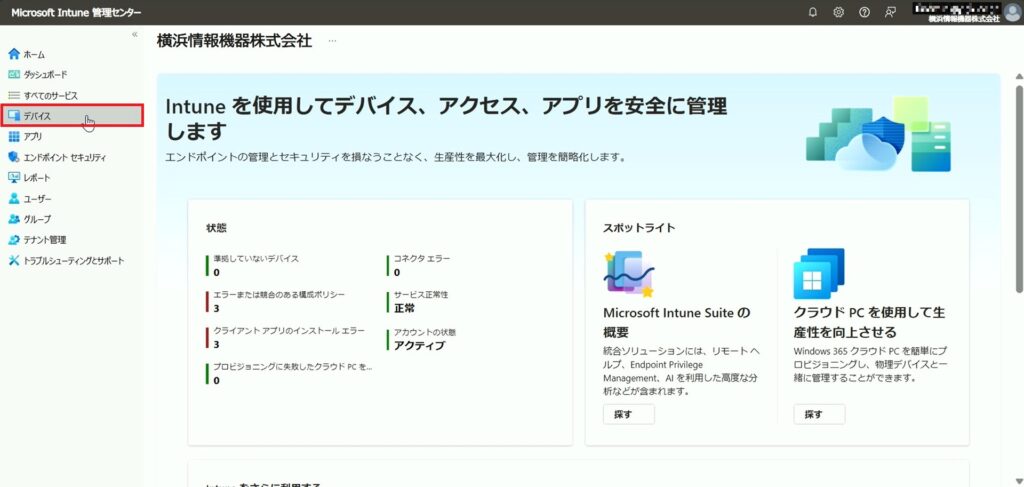Click the Microsoft Intune Suite spotlight image
The height and width of the screenshot is (487, 1024).
pos(629,274)
